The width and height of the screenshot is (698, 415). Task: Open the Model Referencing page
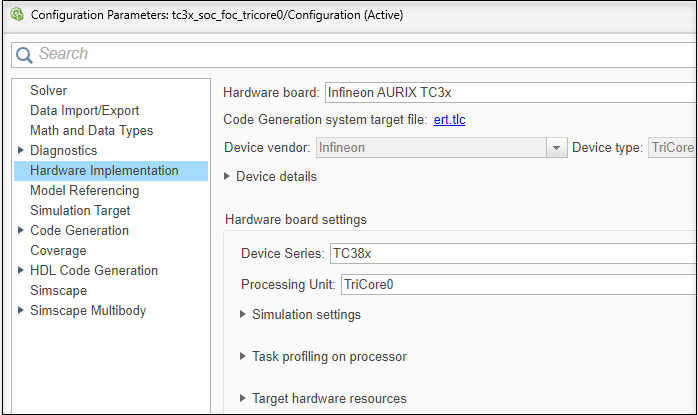point(84,191)
